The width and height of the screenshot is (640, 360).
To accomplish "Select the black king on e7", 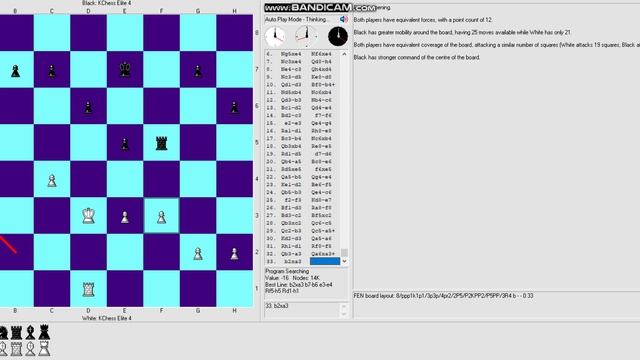I will (125, 70).
